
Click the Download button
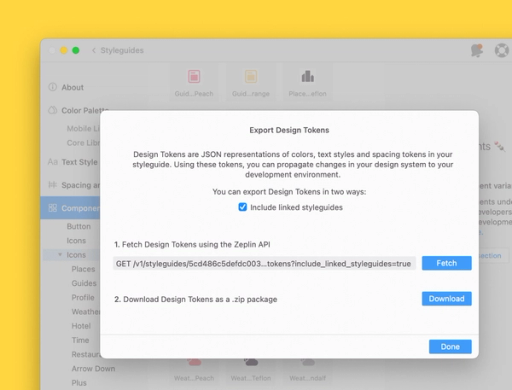[x=447, y=299]
